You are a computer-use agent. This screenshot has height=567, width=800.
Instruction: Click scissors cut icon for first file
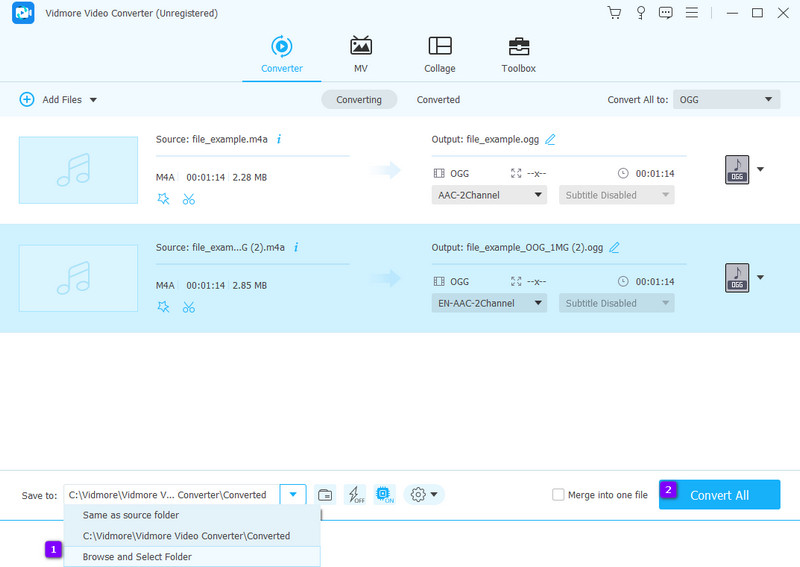188,198
